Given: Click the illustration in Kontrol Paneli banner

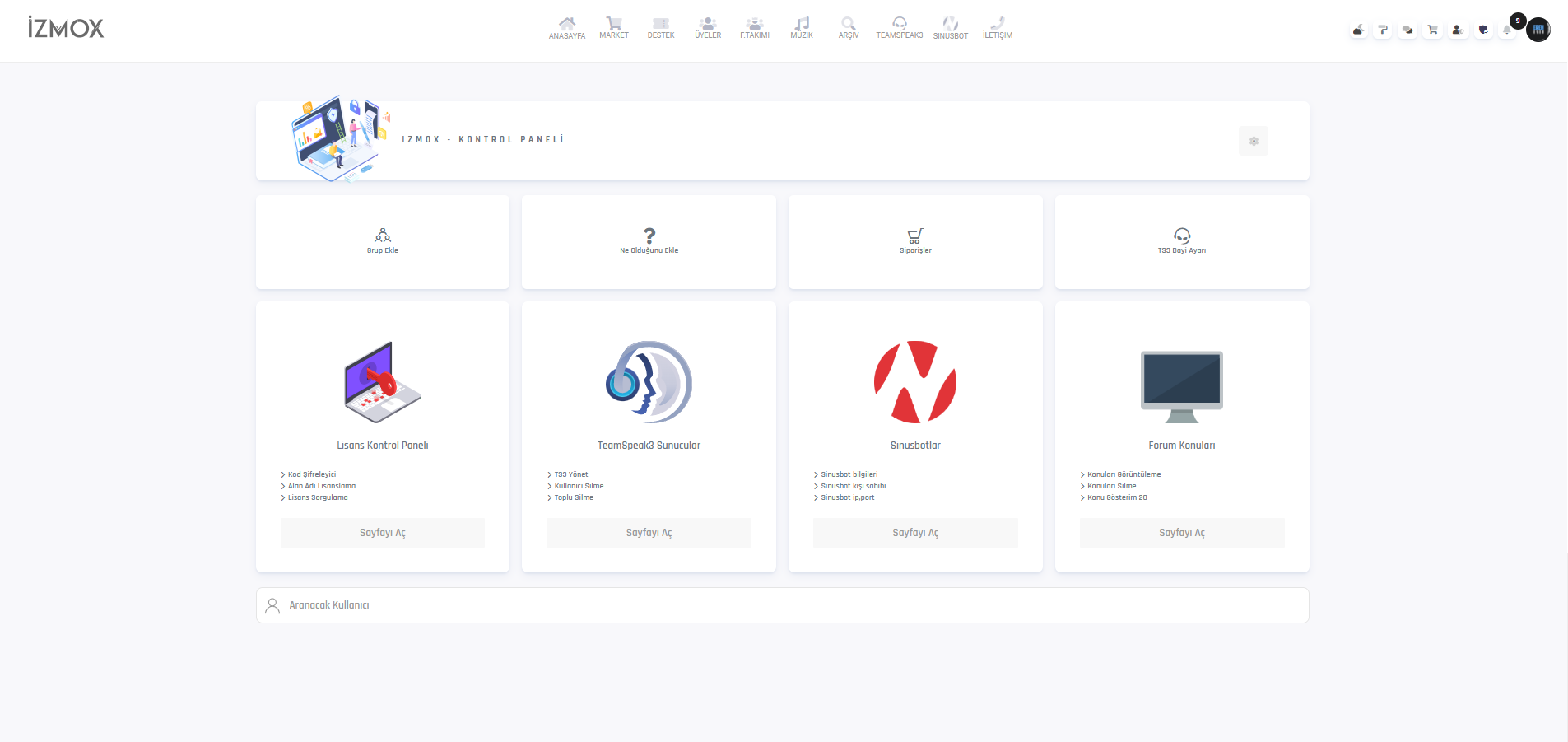Looking at the screenshot, I should (340, 138).
